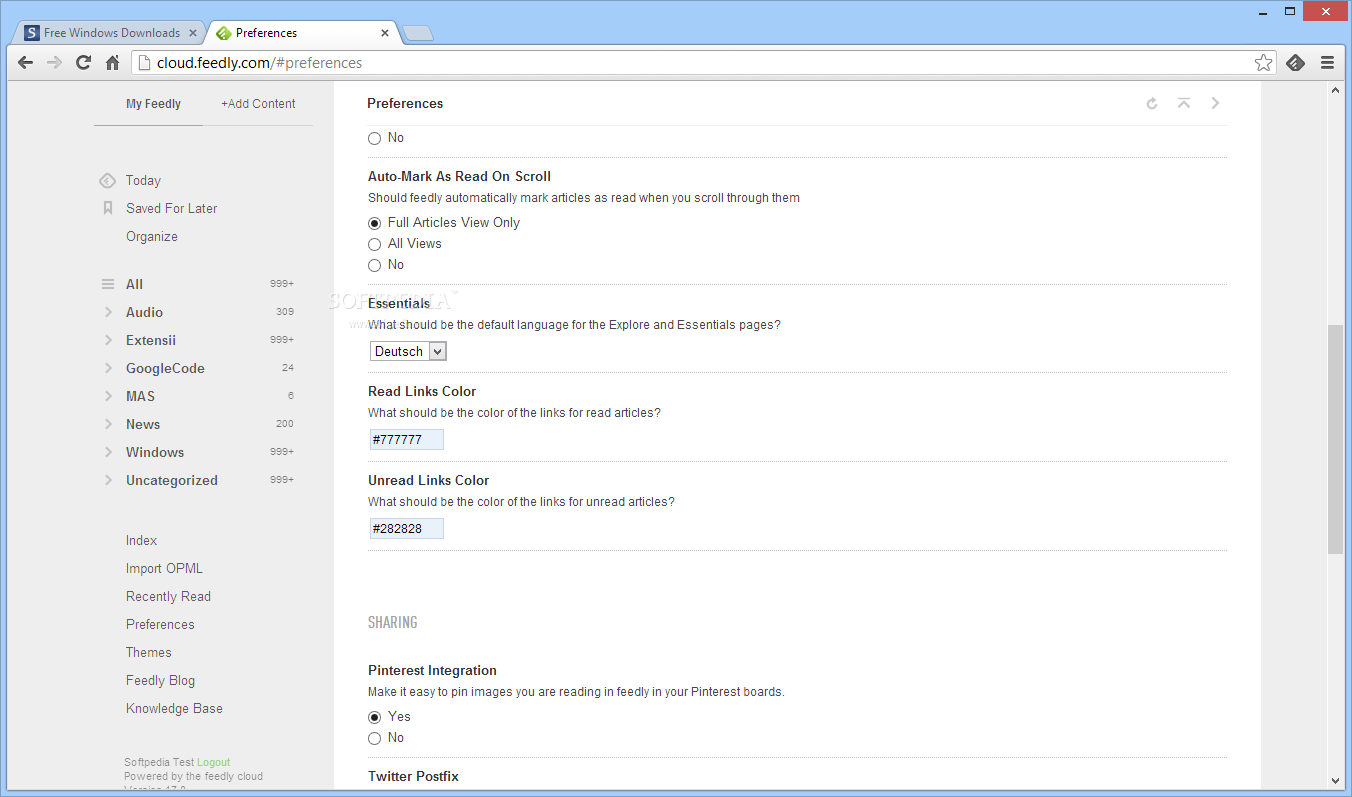Click the Auto-Mark As Read On Scroll heading

coord(459,176)
